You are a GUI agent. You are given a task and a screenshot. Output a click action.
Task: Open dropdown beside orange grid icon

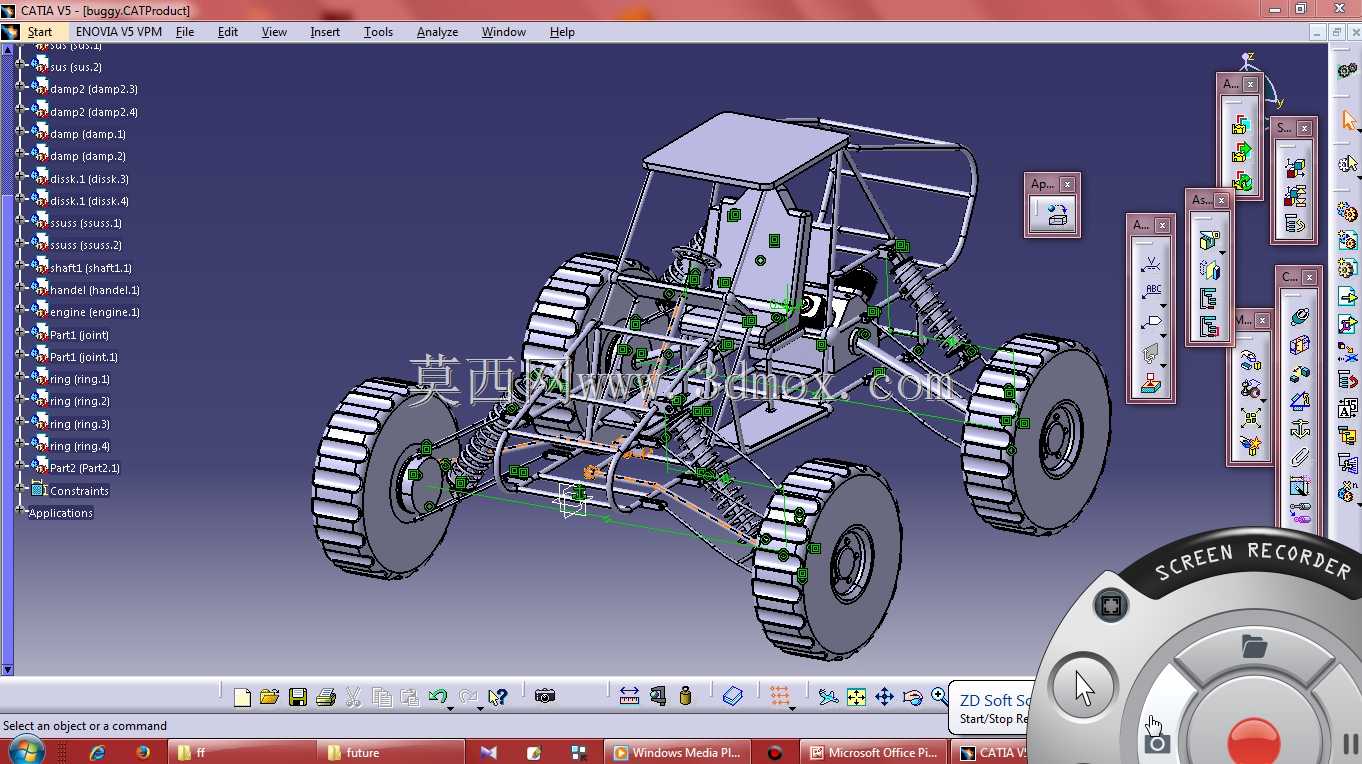[792, 707]
